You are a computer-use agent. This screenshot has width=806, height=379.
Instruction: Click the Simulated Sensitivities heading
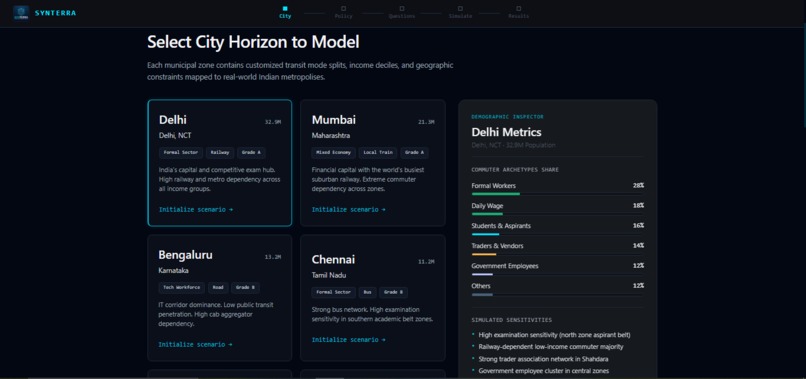[512, 320]
